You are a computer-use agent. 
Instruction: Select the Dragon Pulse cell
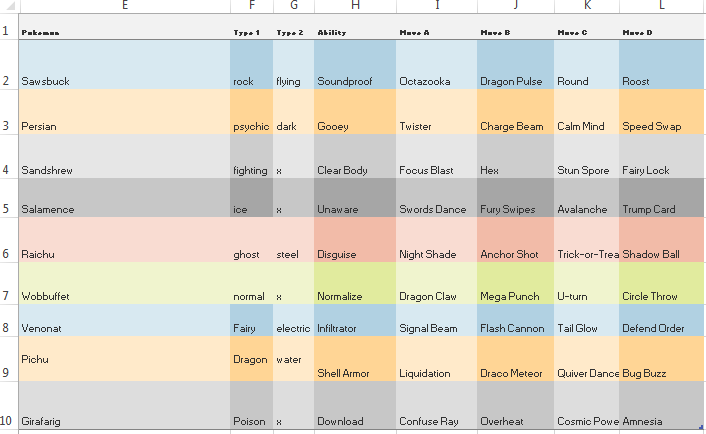(516, 64)
